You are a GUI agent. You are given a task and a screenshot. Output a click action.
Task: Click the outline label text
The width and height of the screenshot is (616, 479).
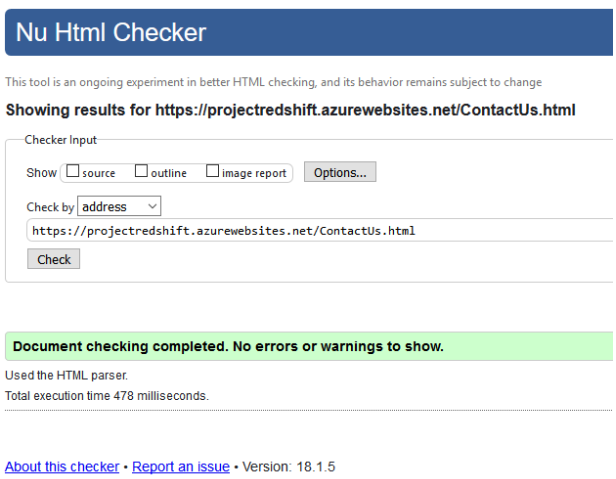pos(169,173)
